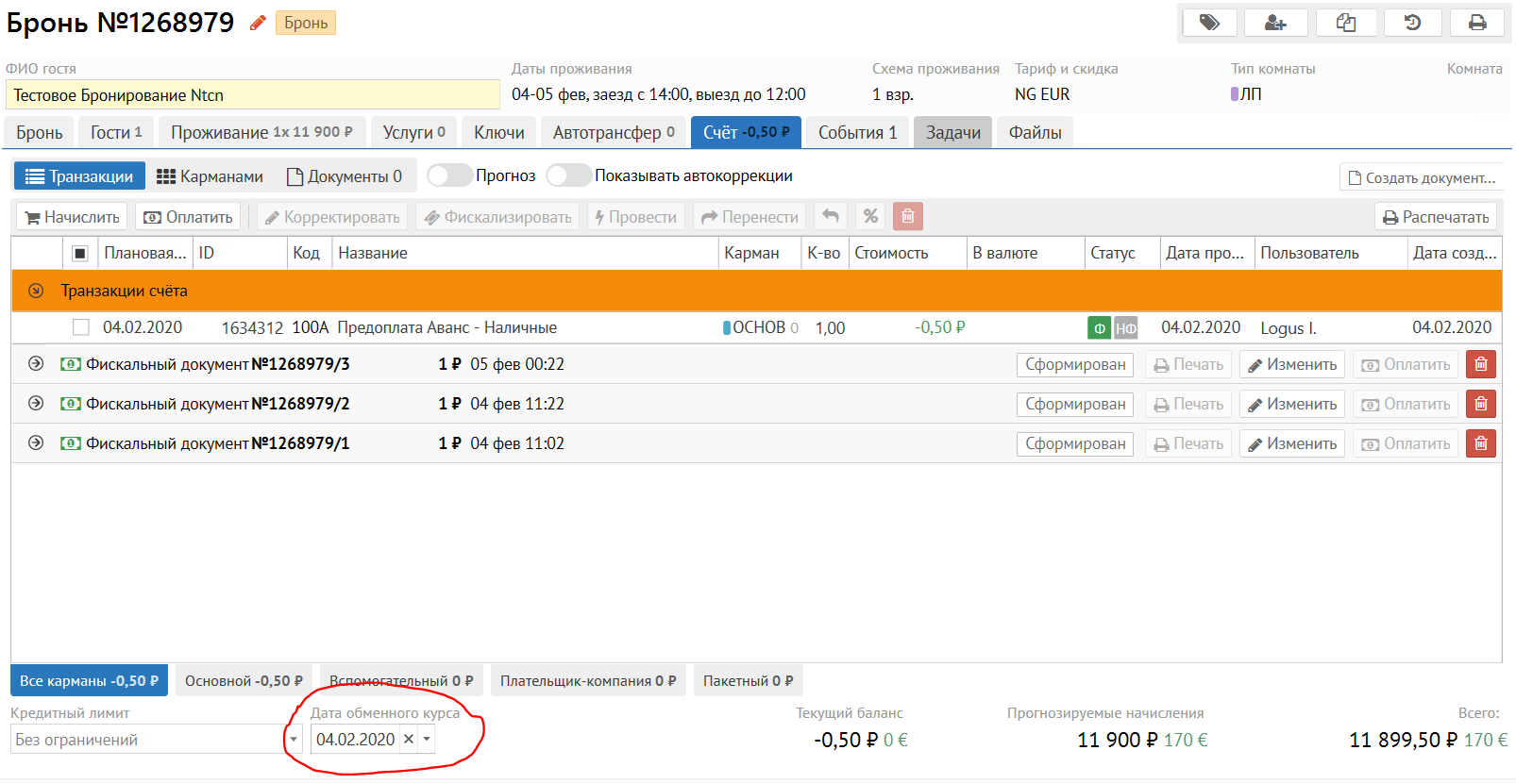The image size is (1516, 784).
Task: Click the printer icon in top toolbar
Action: click(x=1477, y=23)
